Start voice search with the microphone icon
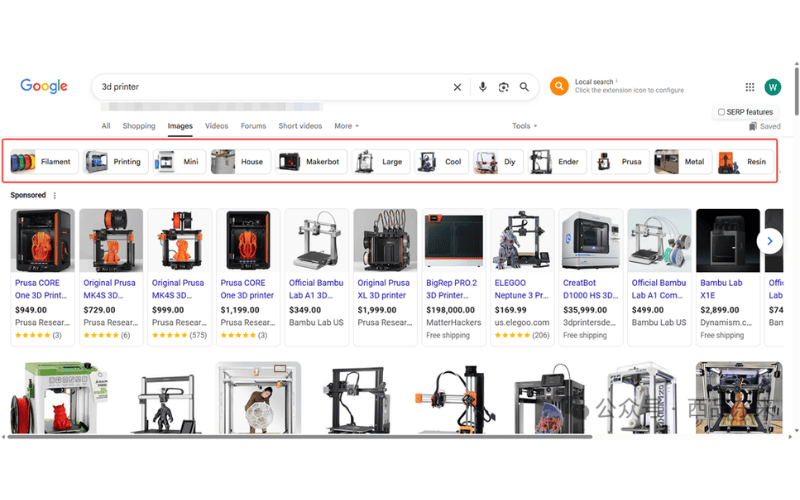Image resolution: width=800 pixels, height=500 pixels. pyautogui.click(x=482, y=87)
